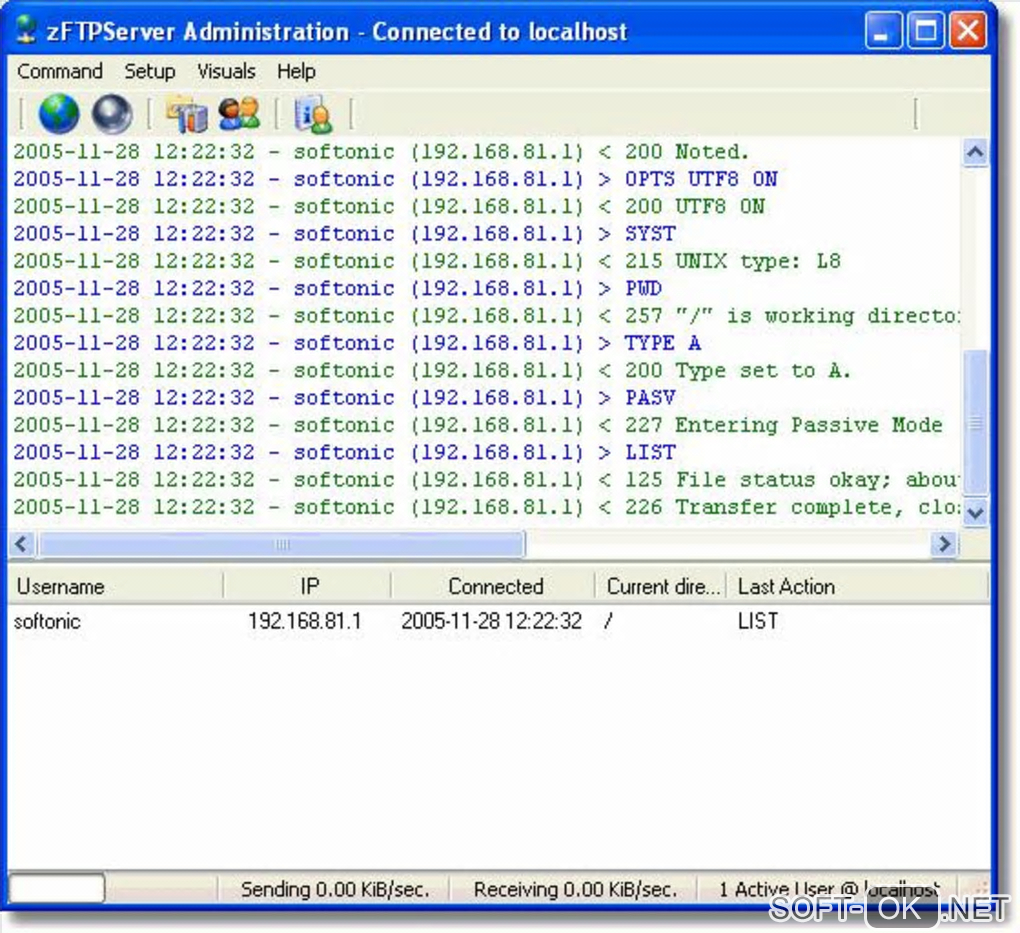
Task: Open the folders settings toolbar icon
Action: 187,114
